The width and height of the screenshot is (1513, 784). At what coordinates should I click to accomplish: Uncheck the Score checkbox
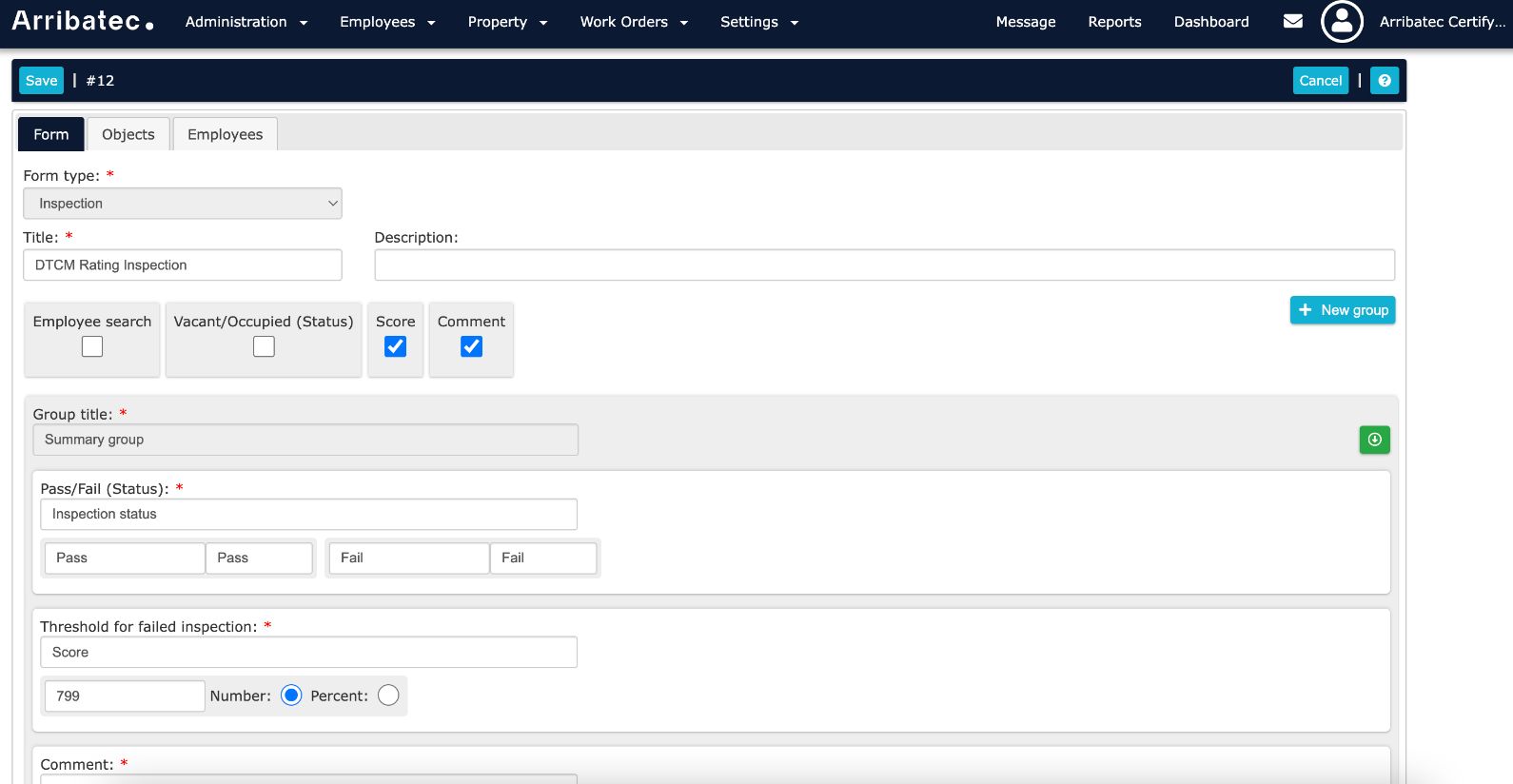coord(396,347)
